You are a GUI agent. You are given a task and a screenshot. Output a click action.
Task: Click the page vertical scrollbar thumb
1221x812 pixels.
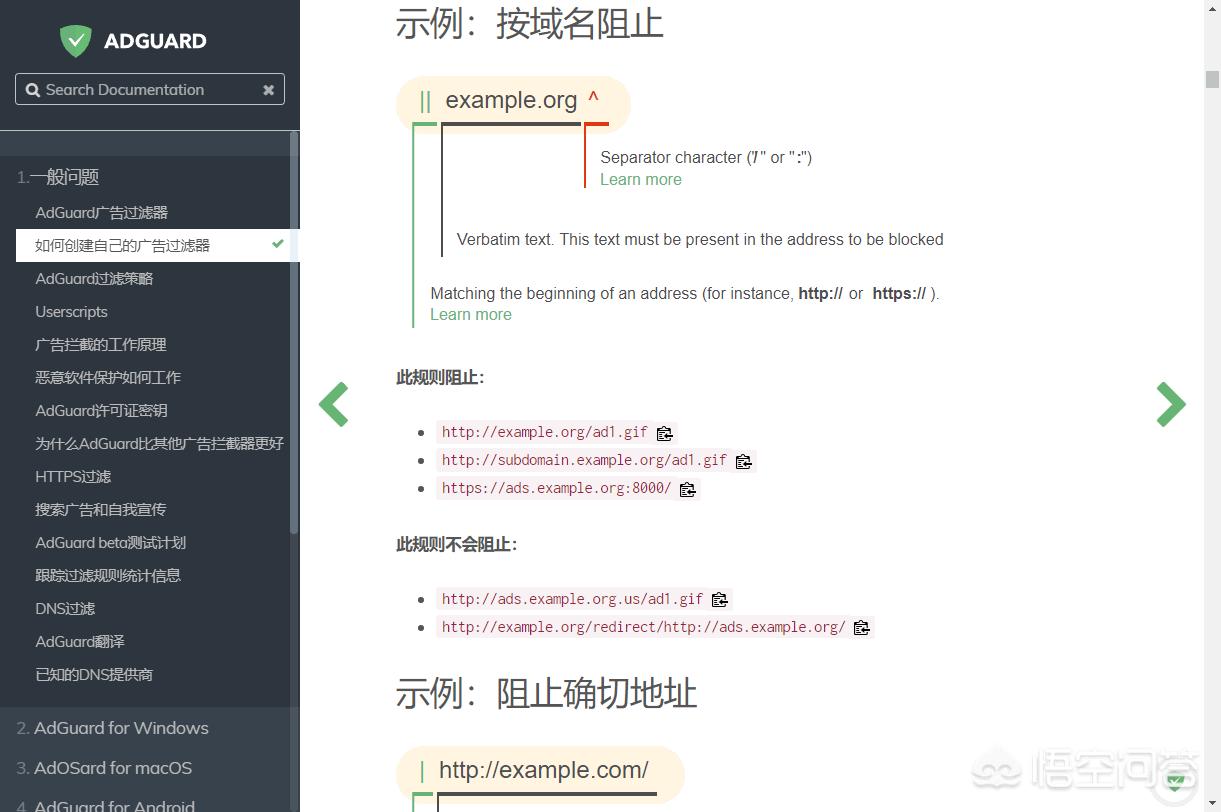[1212, 79]
